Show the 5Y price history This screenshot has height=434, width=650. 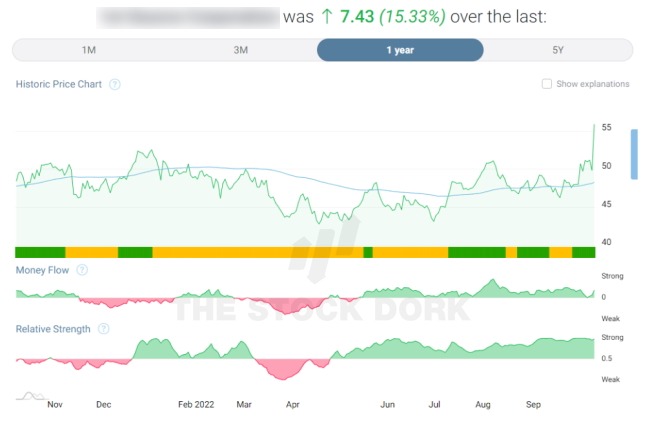555,50
